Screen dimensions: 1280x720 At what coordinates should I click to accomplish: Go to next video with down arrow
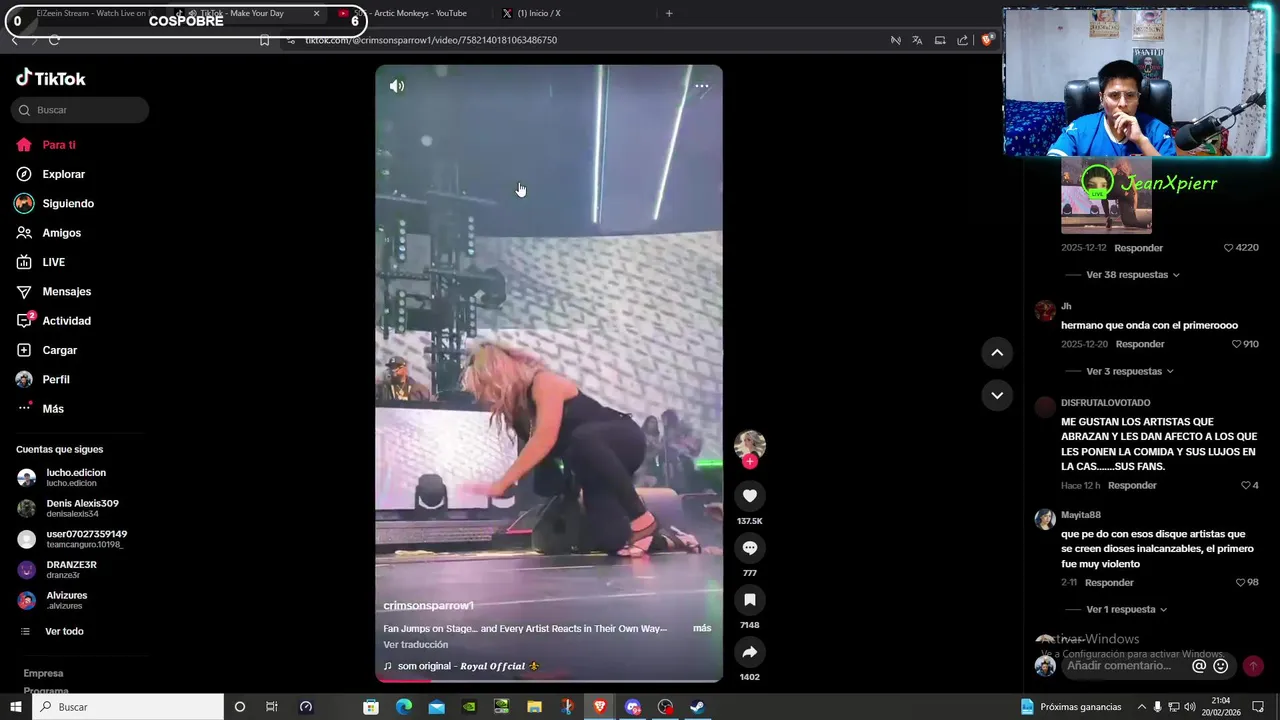pos(997,395)
